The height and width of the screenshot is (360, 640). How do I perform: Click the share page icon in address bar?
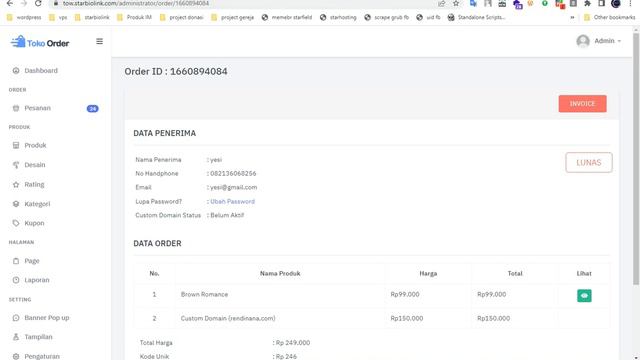tap(442, 3)
